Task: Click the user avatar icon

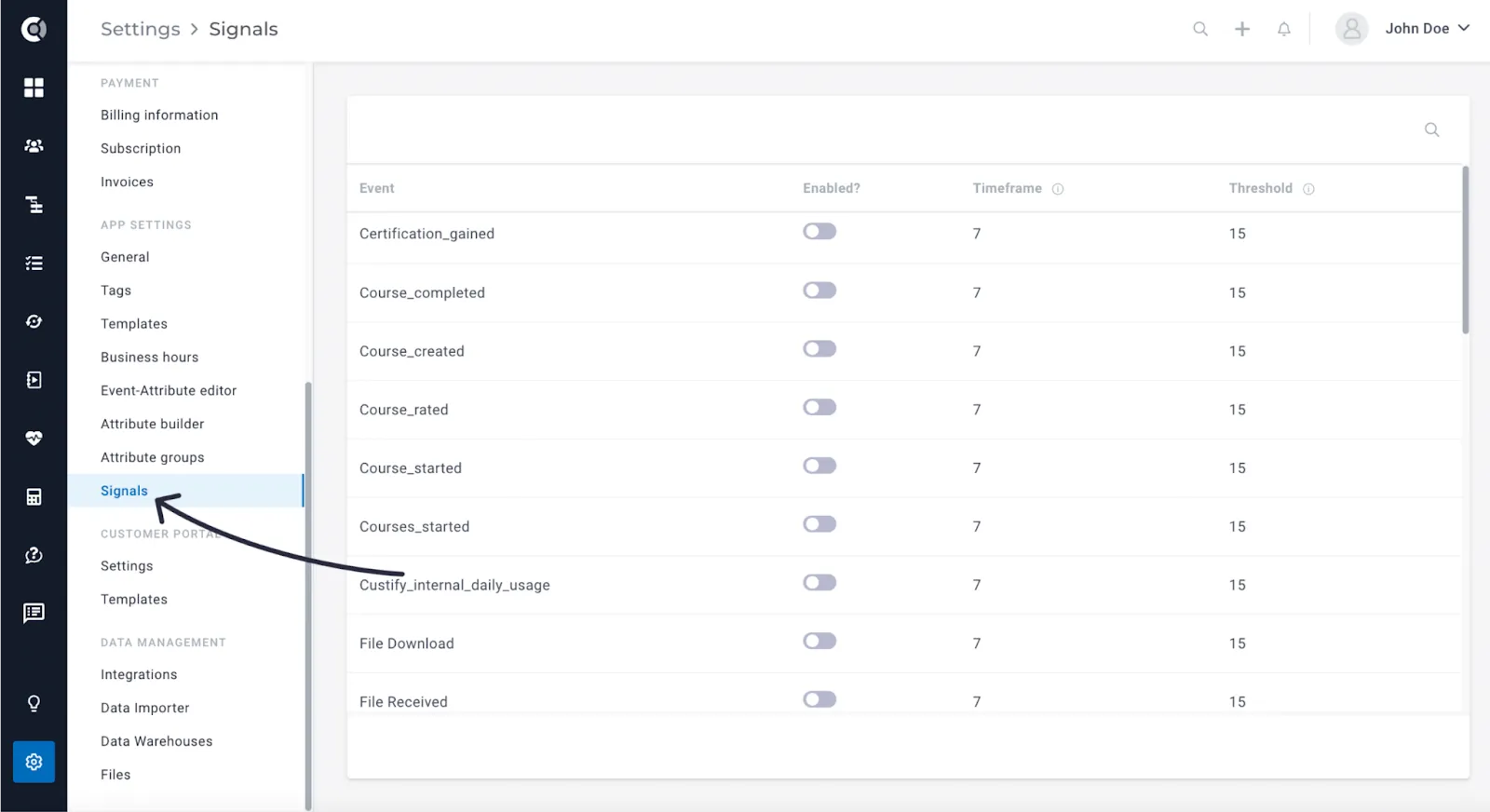Action: click(x=1351, y=29)
